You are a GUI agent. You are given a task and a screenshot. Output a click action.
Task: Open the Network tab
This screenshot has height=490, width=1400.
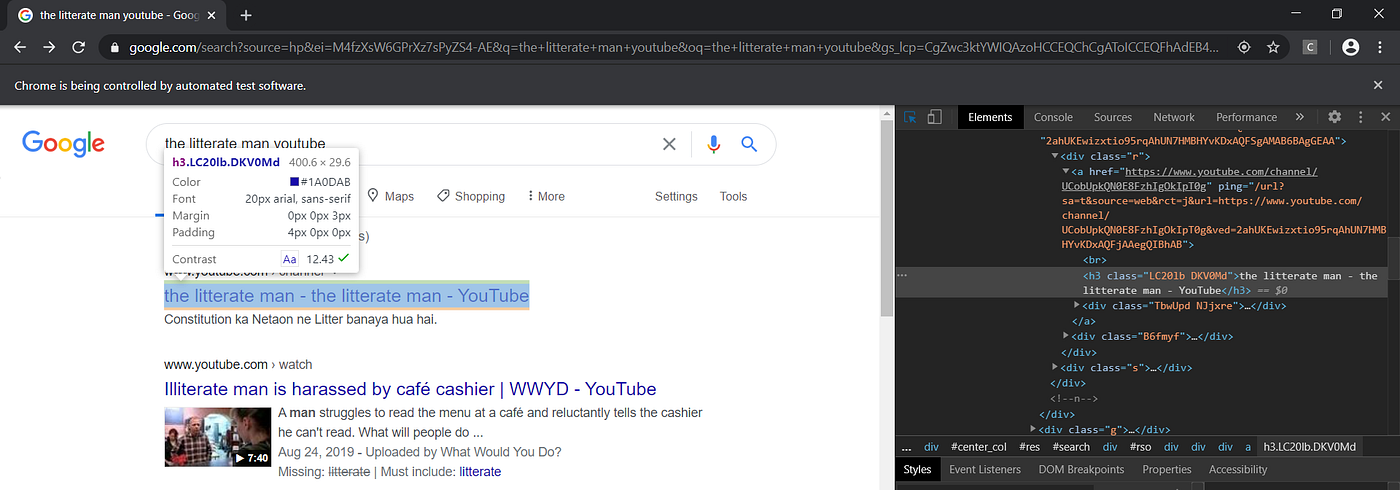[x=1173, y=117]
